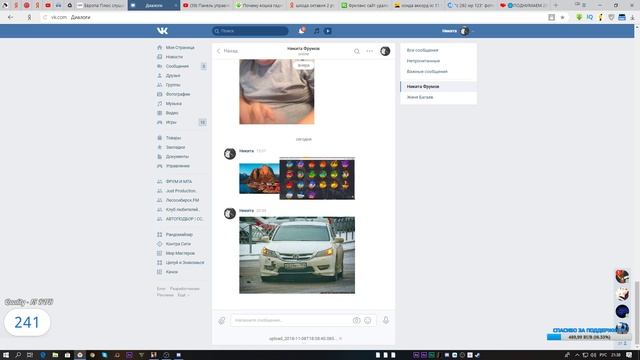This screenshot has width=640, height=360.
Task: Open Видео in the left menu
Action: 172,113
